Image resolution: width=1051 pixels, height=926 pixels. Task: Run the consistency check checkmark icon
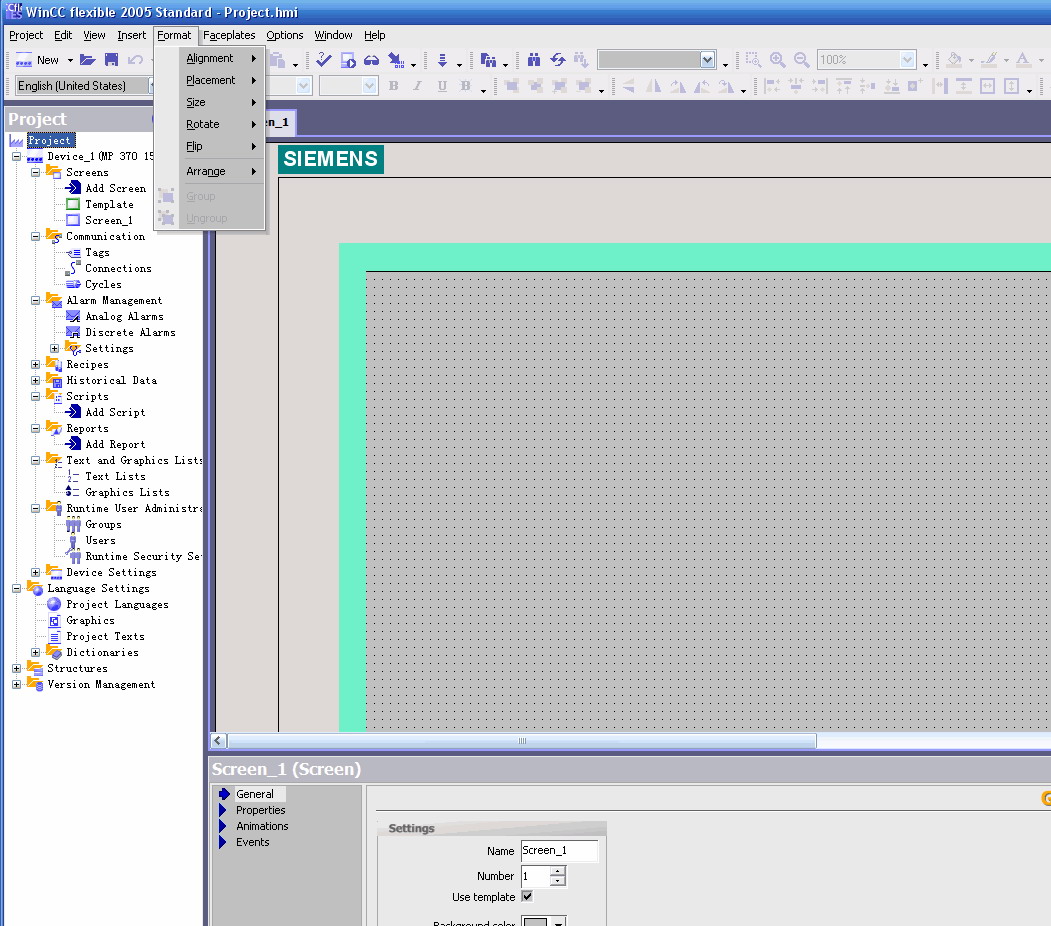click(x=324, y=60)
